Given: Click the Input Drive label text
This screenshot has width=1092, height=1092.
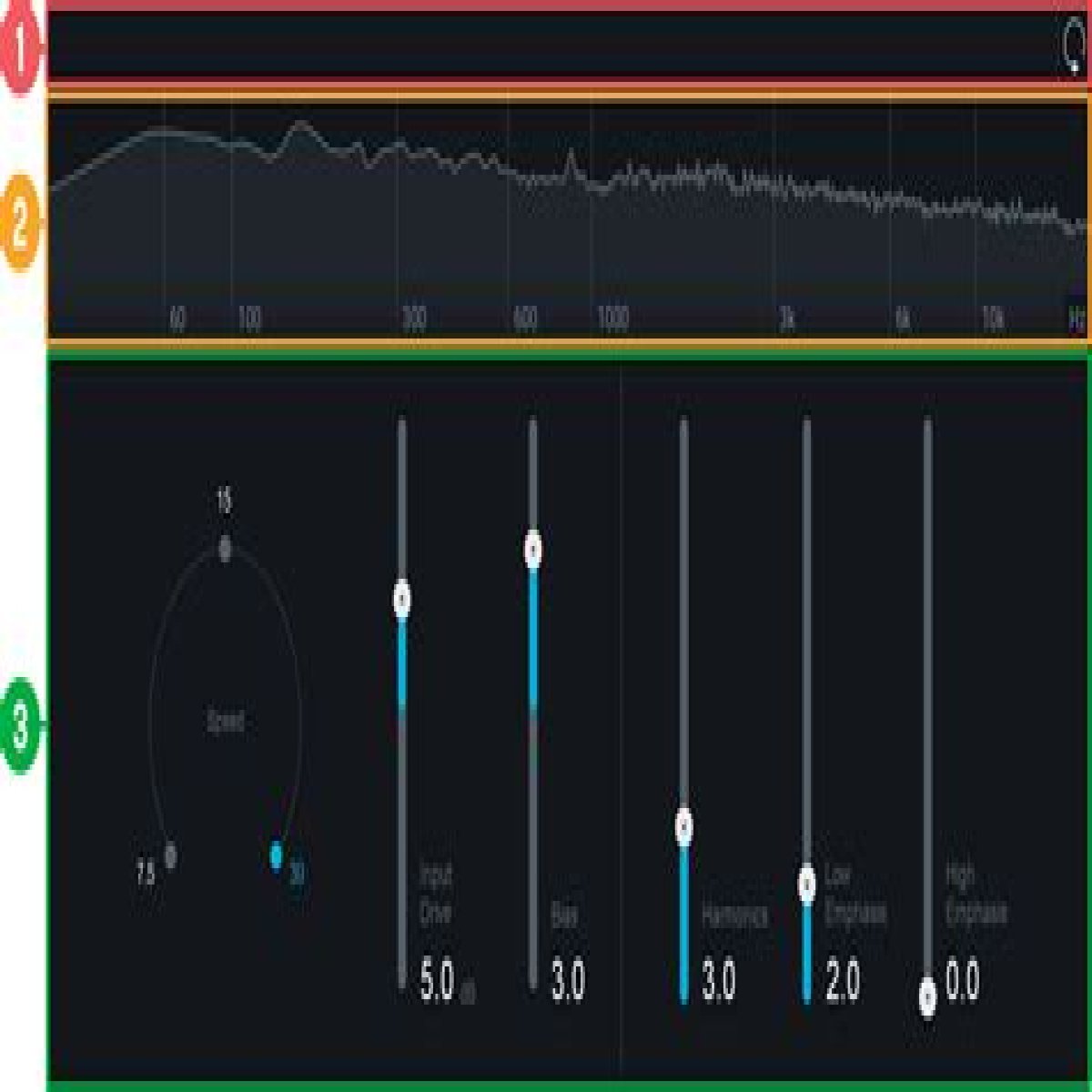Looking at the screenshot, I should pyautogui.click(x=436, y=894).
